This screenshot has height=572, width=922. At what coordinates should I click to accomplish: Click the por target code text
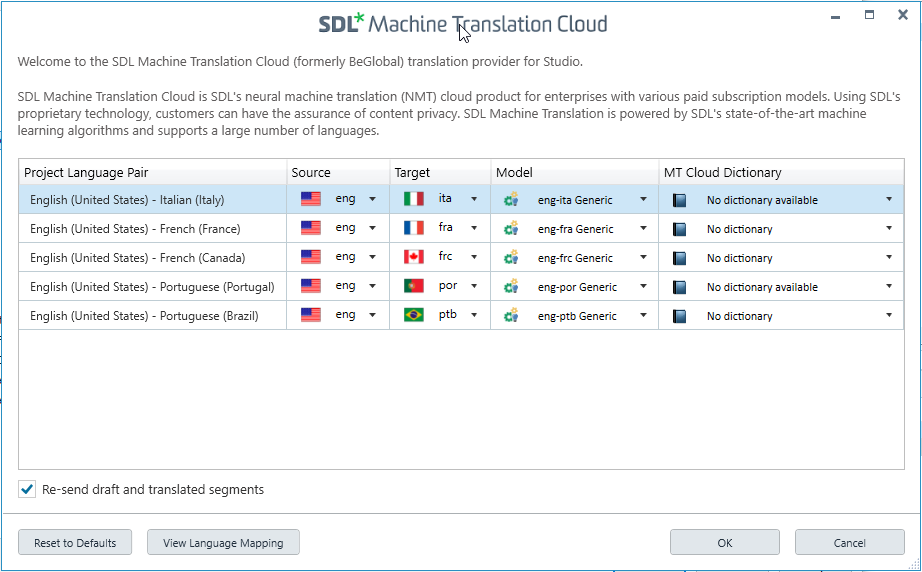(x=447, y=286)
